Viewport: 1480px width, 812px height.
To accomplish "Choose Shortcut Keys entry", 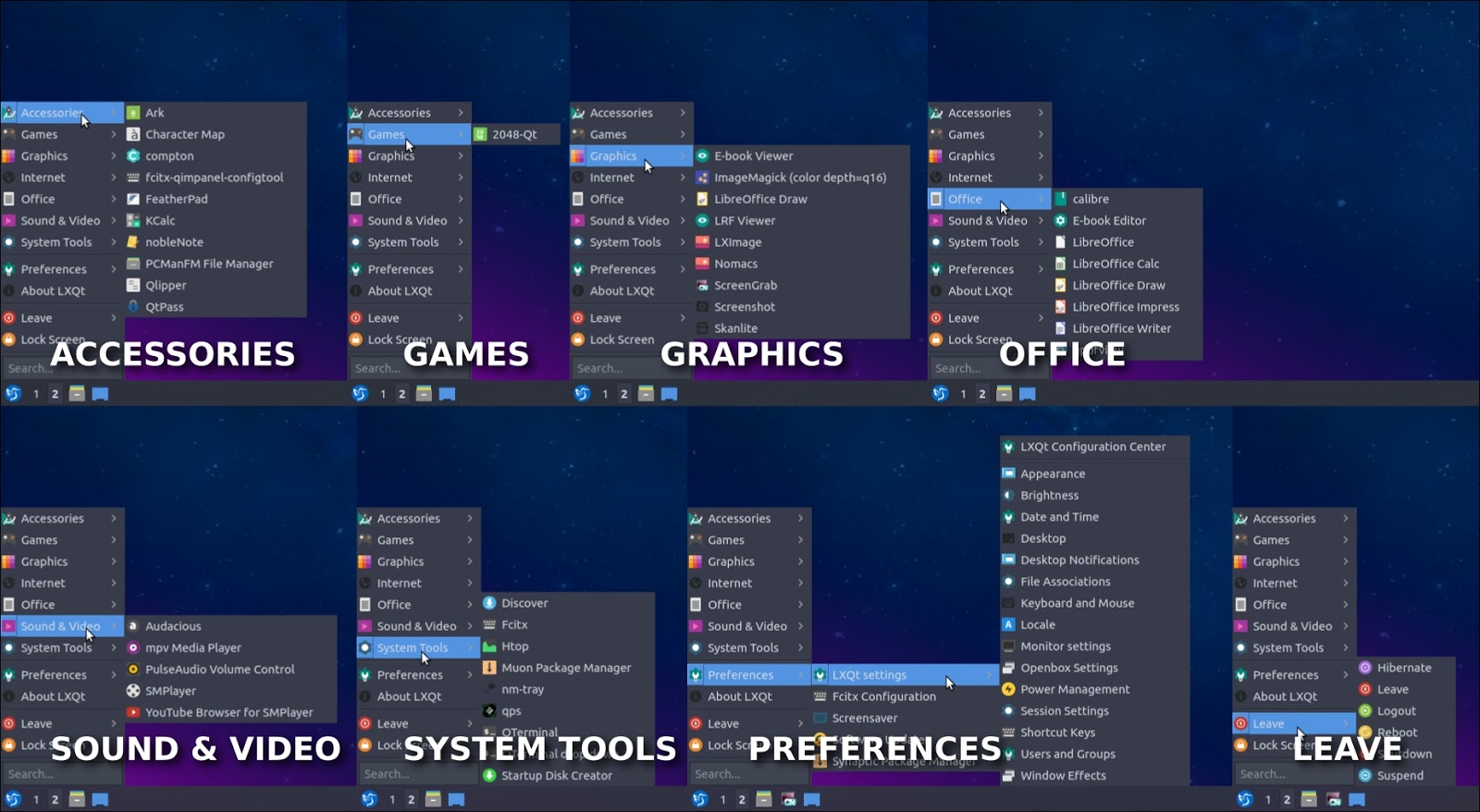I will (x=1094, y=732).
